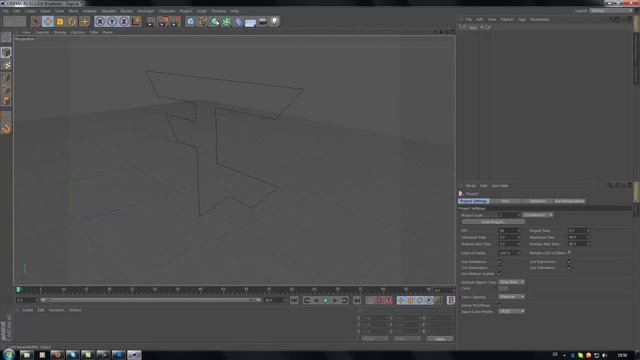Image resolution: width=640 pixels, height=360 pixels.
Task: Open the File menu in main menu bar
Action: [x=6, y=11]
